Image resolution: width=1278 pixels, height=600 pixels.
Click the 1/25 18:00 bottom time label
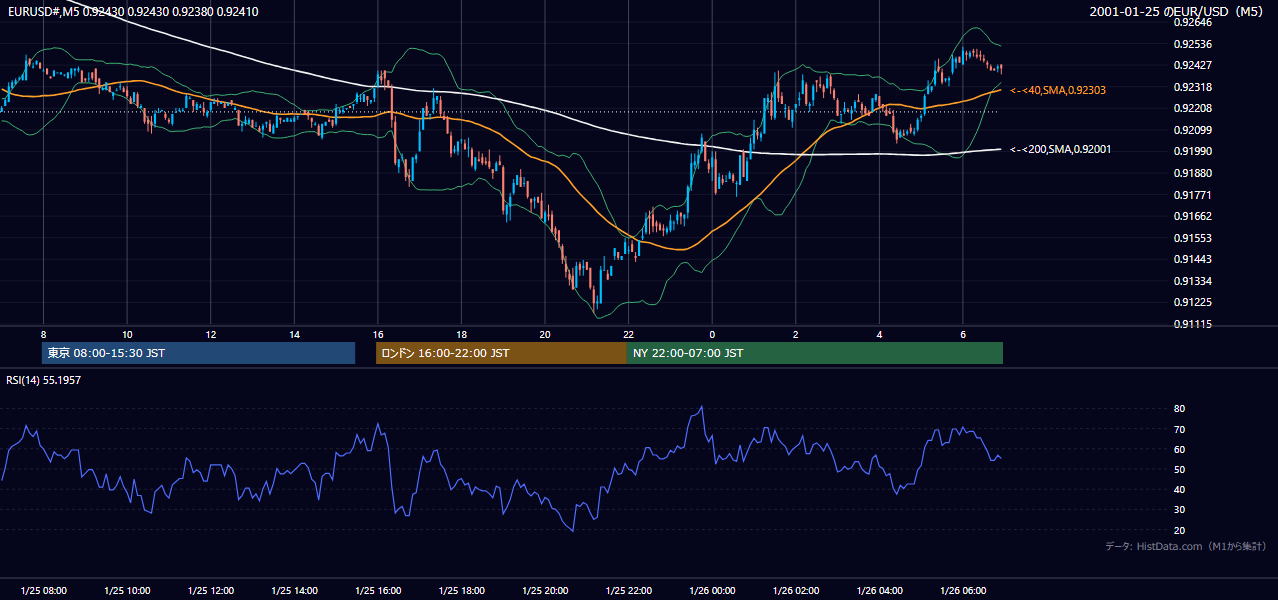461,590
